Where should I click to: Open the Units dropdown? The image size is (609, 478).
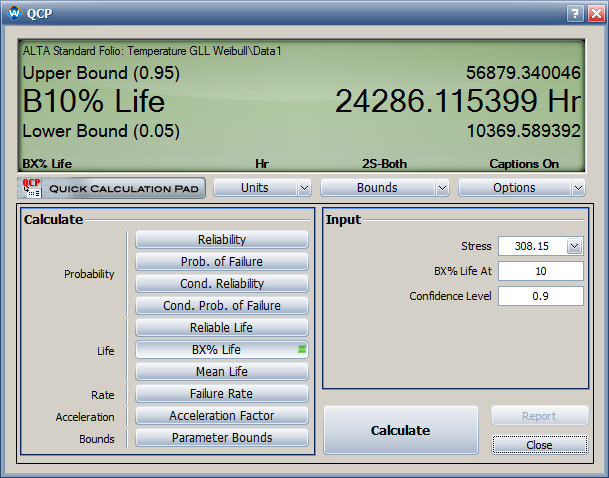pyautogui.click(x=262, y=188)
